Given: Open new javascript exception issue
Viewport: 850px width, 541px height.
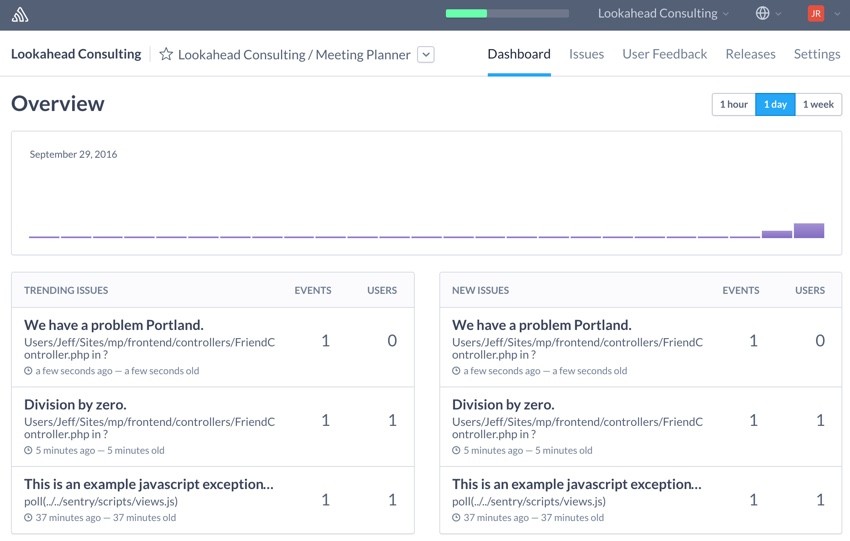Looking at the screenshot, I should [x=577, y=484].
